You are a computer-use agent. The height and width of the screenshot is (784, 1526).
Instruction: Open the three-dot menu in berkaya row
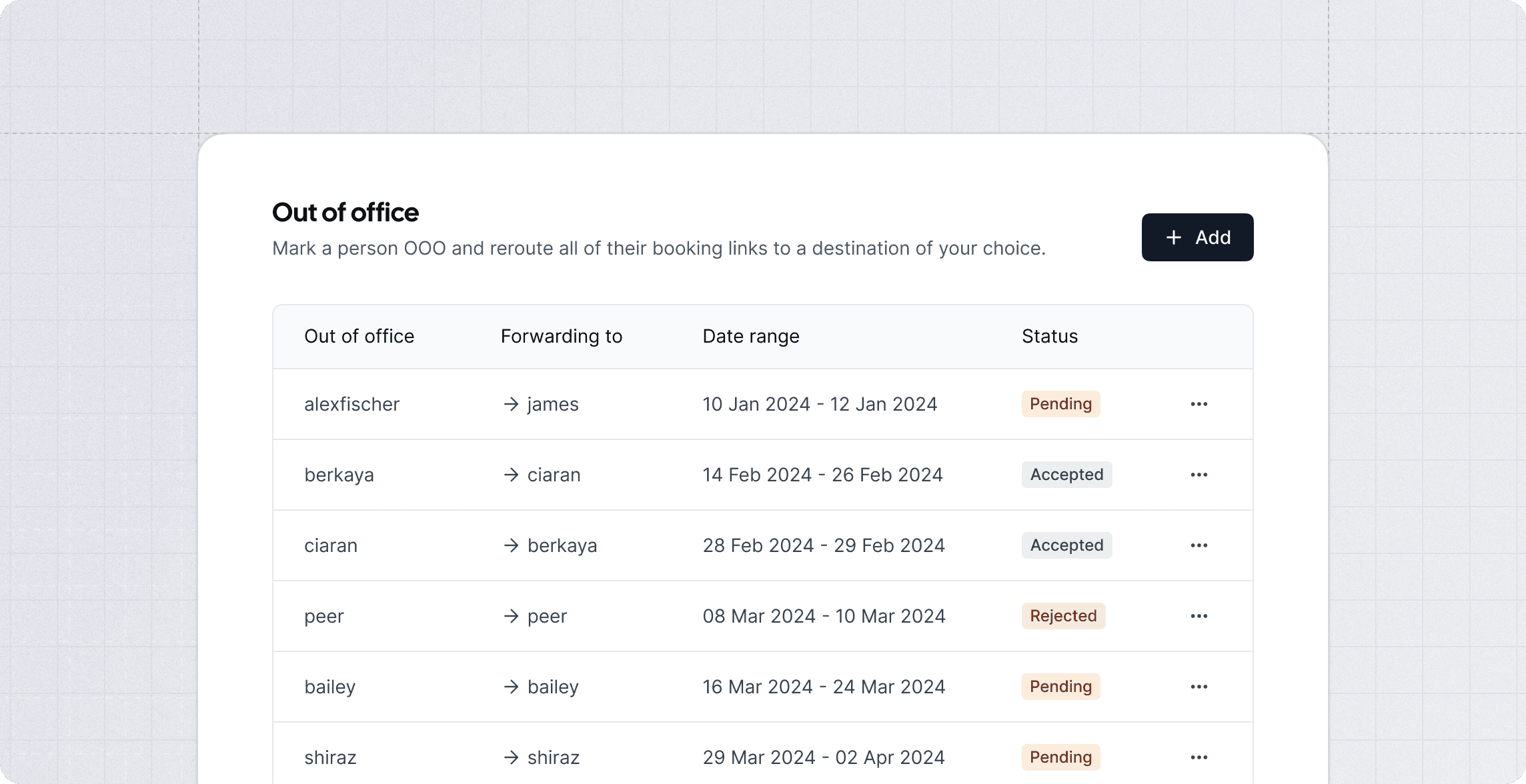point(1199,475)
